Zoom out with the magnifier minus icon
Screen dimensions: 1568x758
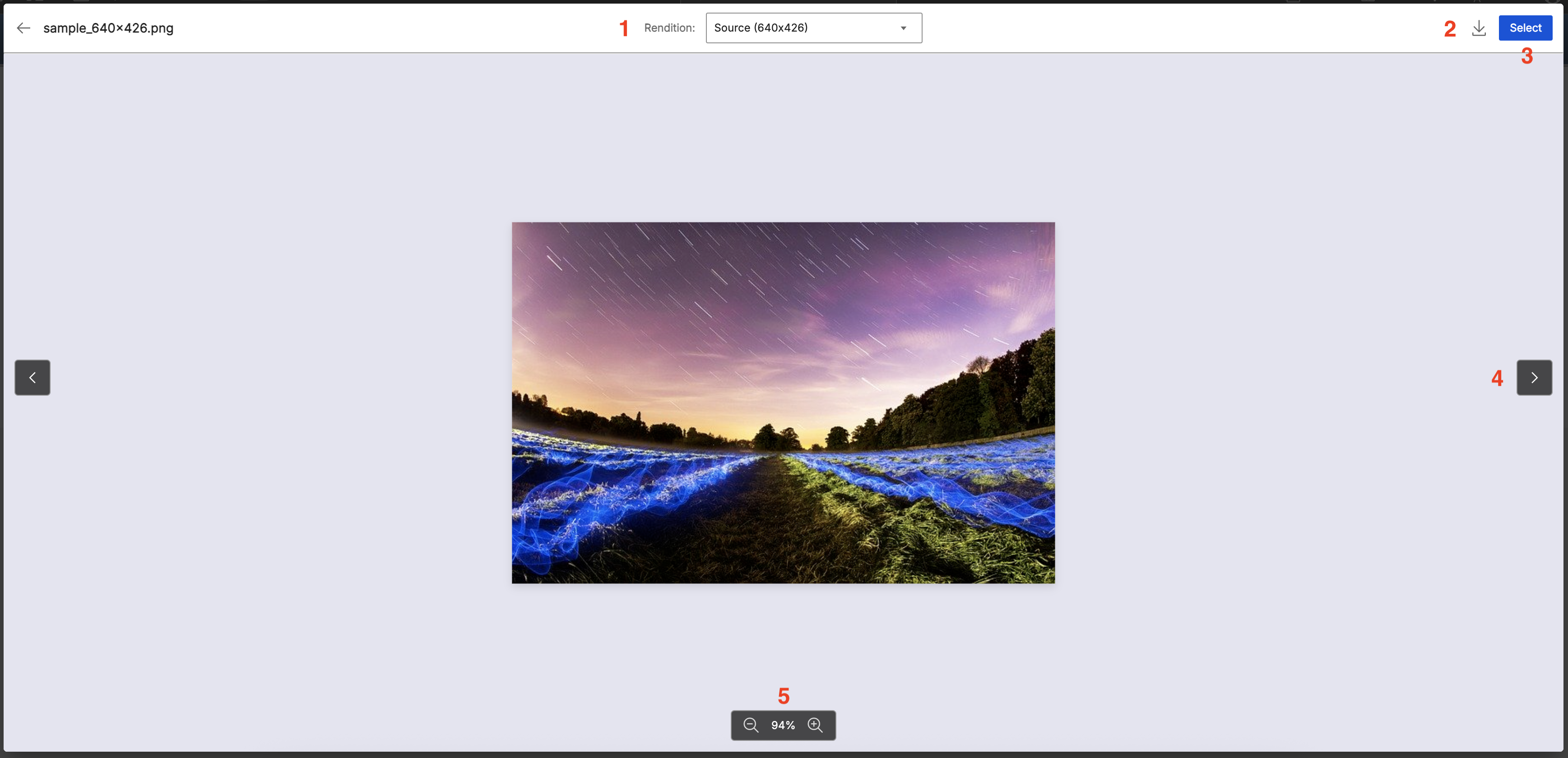coord(751,725)
